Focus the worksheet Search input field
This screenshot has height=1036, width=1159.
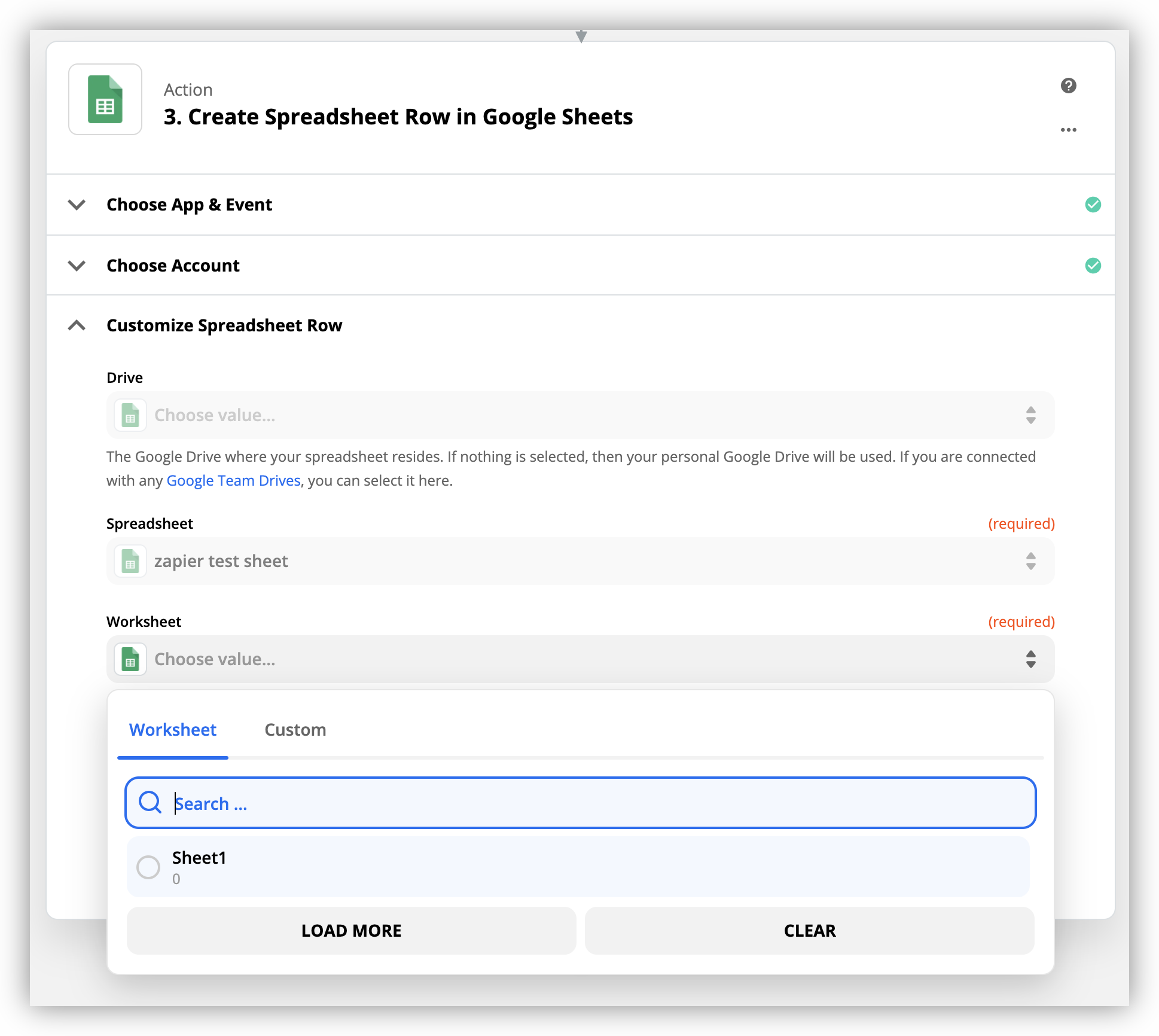580,803
